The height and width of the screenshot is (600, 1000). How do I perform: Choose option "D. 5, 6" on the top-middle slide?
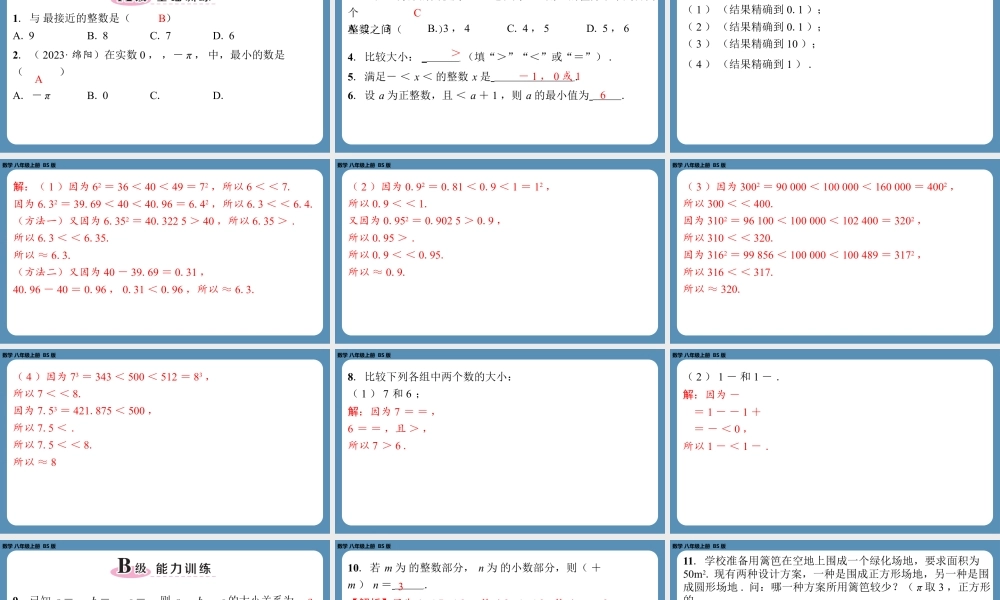pos(607,28)
